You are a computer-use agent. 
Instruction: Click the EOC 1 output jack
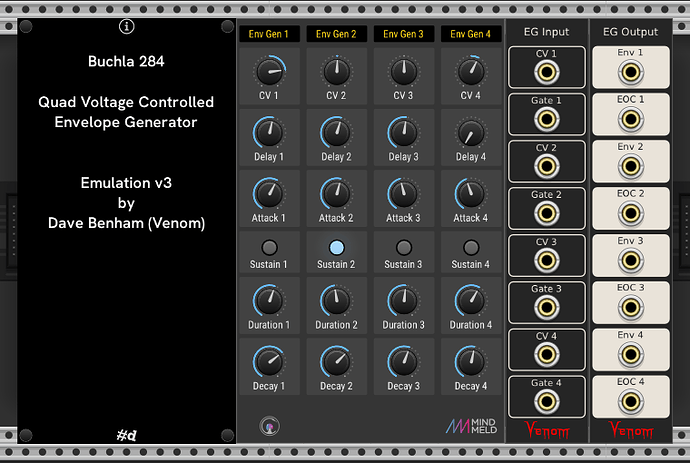coord(631,119)
